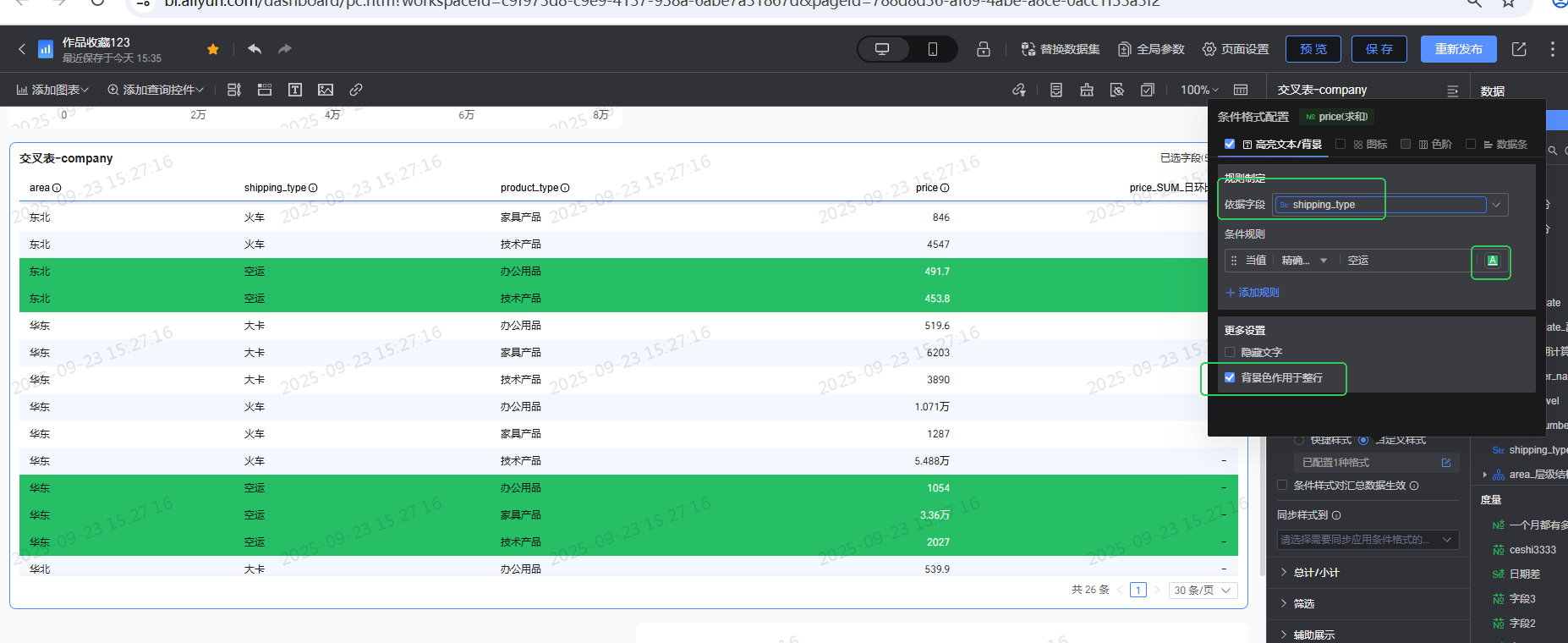Undo the last action
Image resolution: width=1568 pixels, height=643 pixels.
[x=255, y=49]
